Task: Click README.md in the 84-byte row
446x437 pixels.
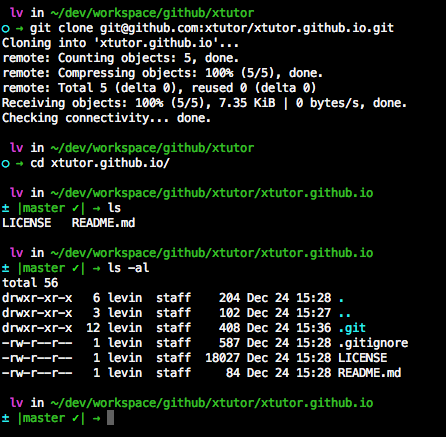Action: pyautogui.click(x=370, y=373)
